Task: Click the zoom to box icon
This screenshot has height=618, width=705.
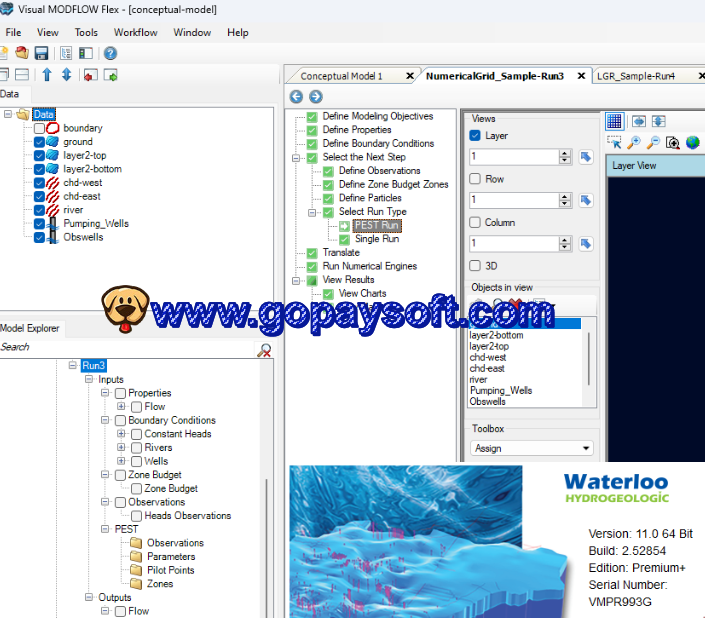Action: (x=673, y=143)
